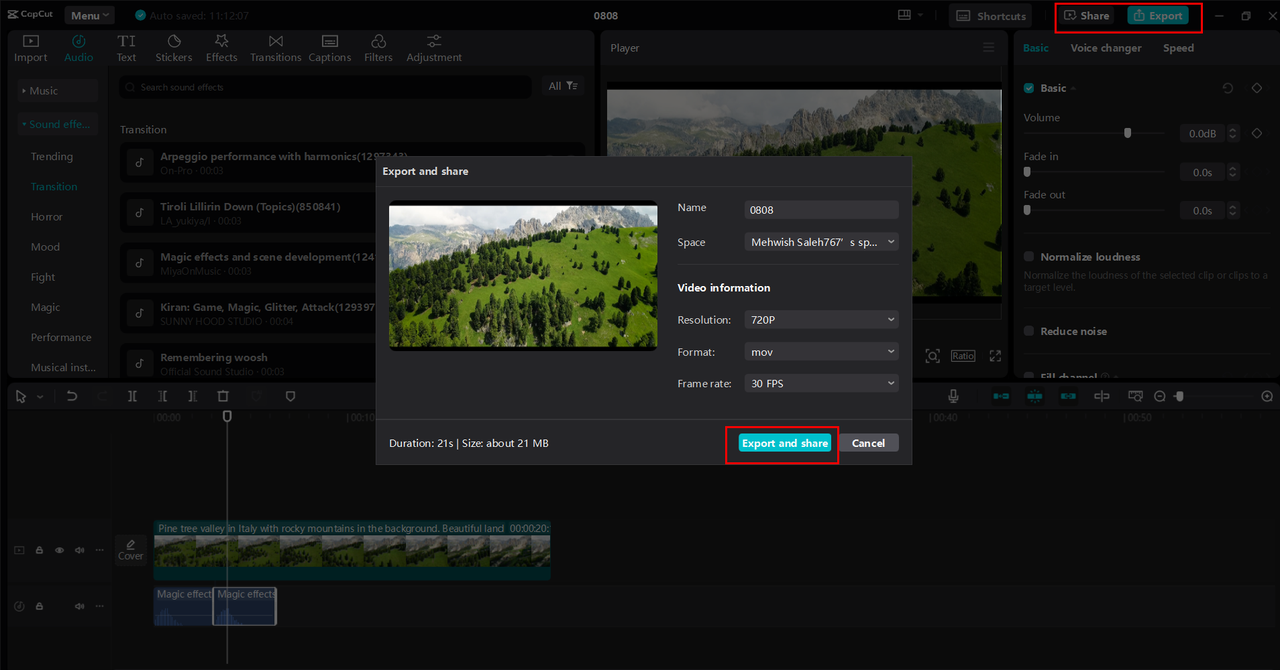Lock the video track
The height and width of the screenshot is (670, 1280).
[x=39, y=550]
